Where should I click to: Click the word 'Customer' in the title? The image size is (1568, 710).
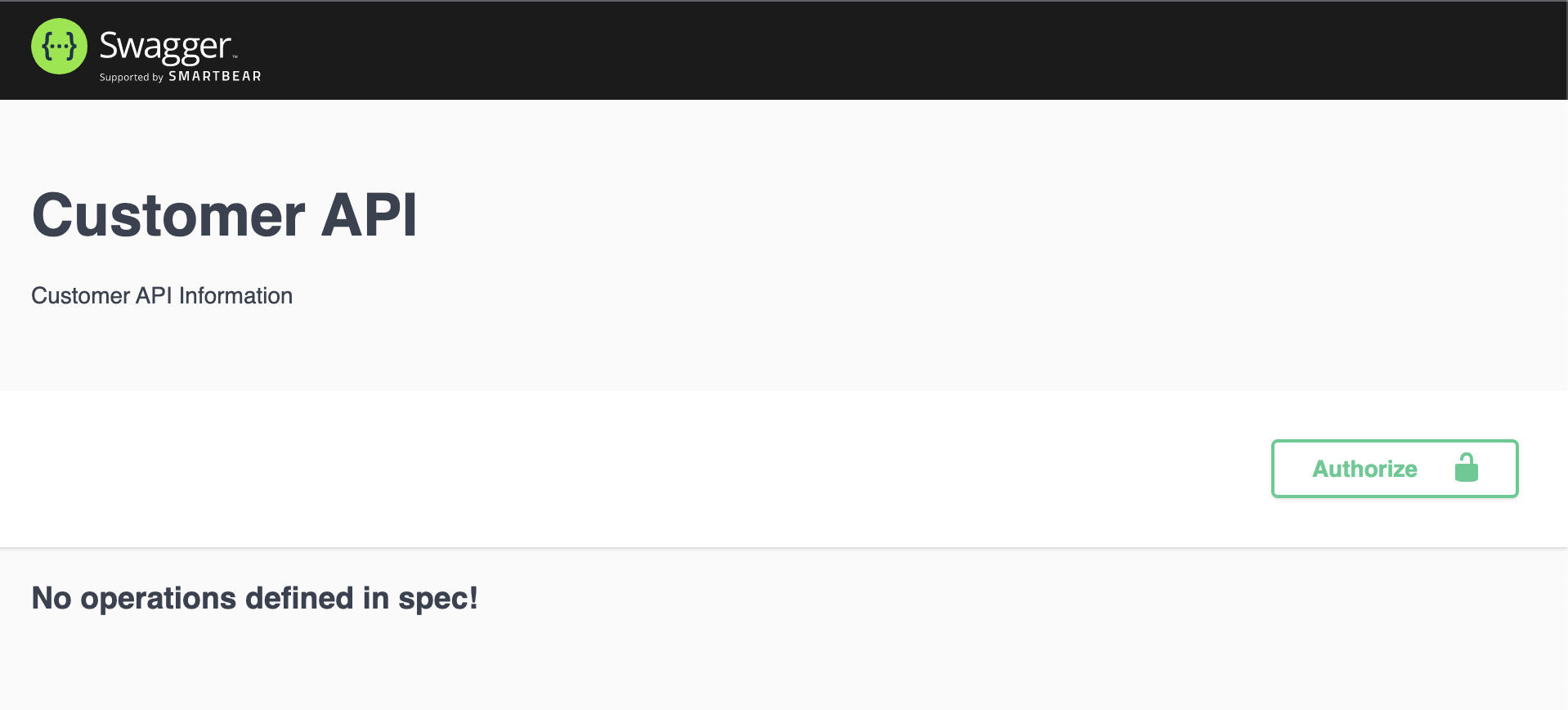(x=169, y=215)
